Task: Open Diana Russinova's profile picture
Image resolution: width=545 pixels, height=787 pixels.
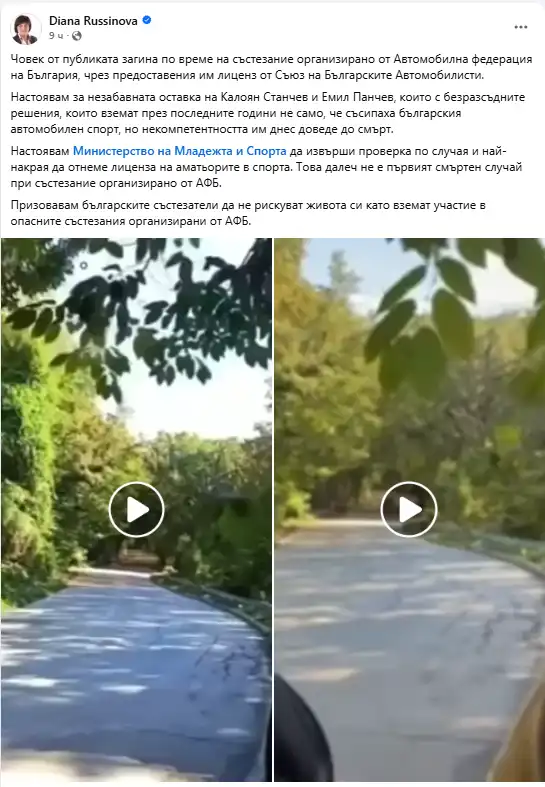Action: tap(26, 29)
